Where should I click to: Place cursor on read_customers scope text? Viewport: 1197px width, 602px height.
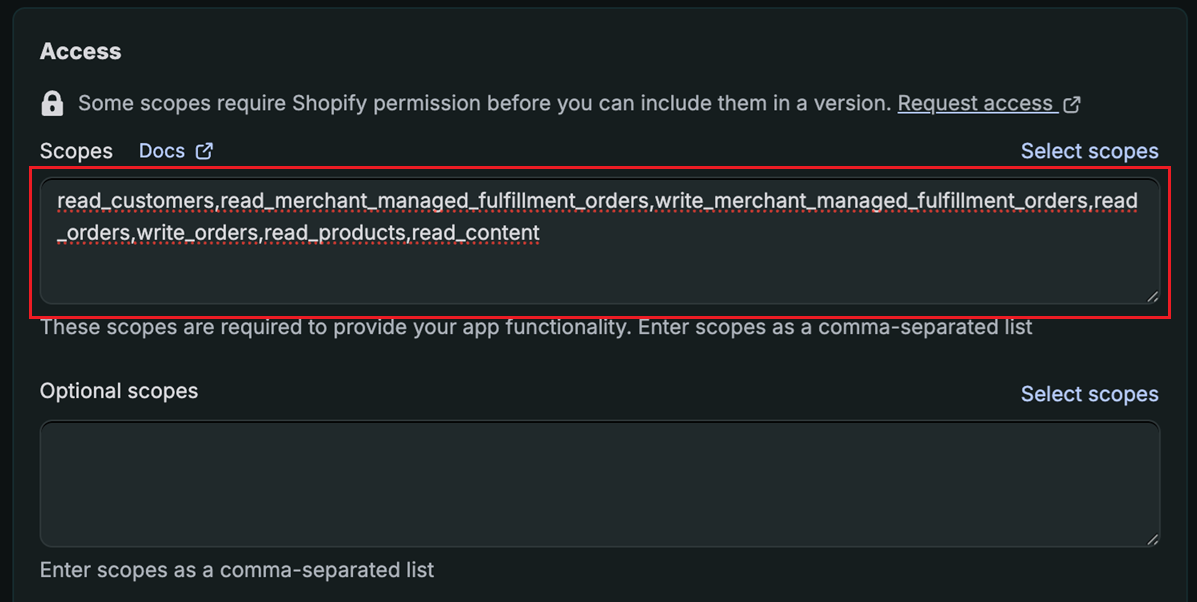pos(135,201)
